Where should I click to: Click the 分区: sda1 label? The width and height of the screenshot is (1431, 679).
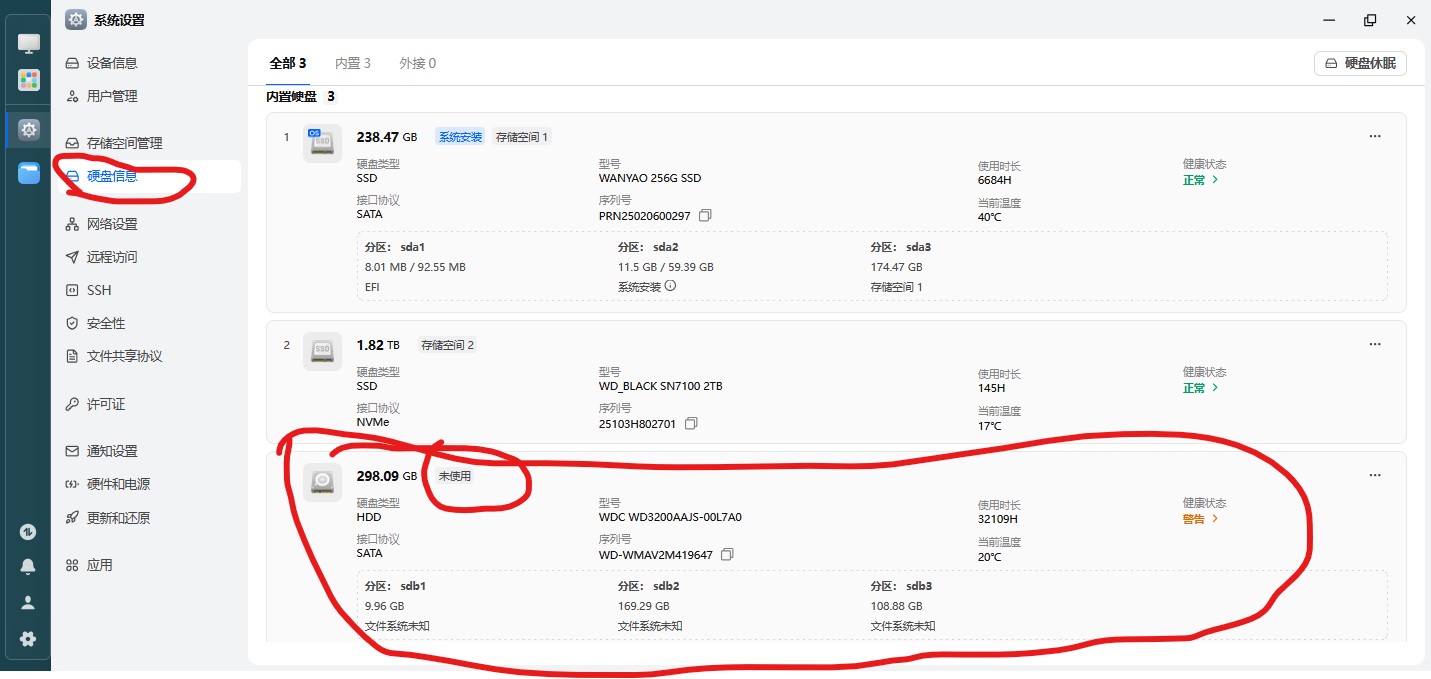click(x=395, y=247)
